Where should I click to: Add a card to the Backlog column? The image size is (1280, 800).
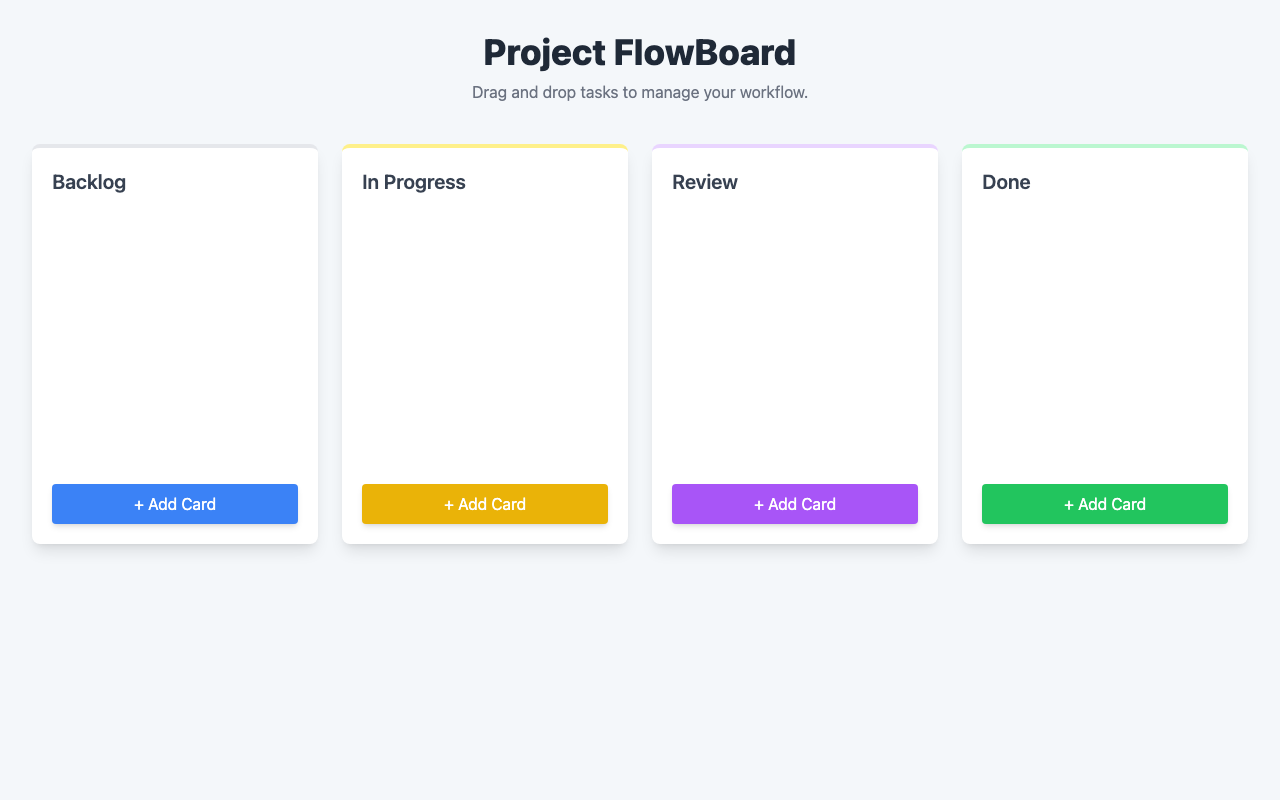point(175,504)
